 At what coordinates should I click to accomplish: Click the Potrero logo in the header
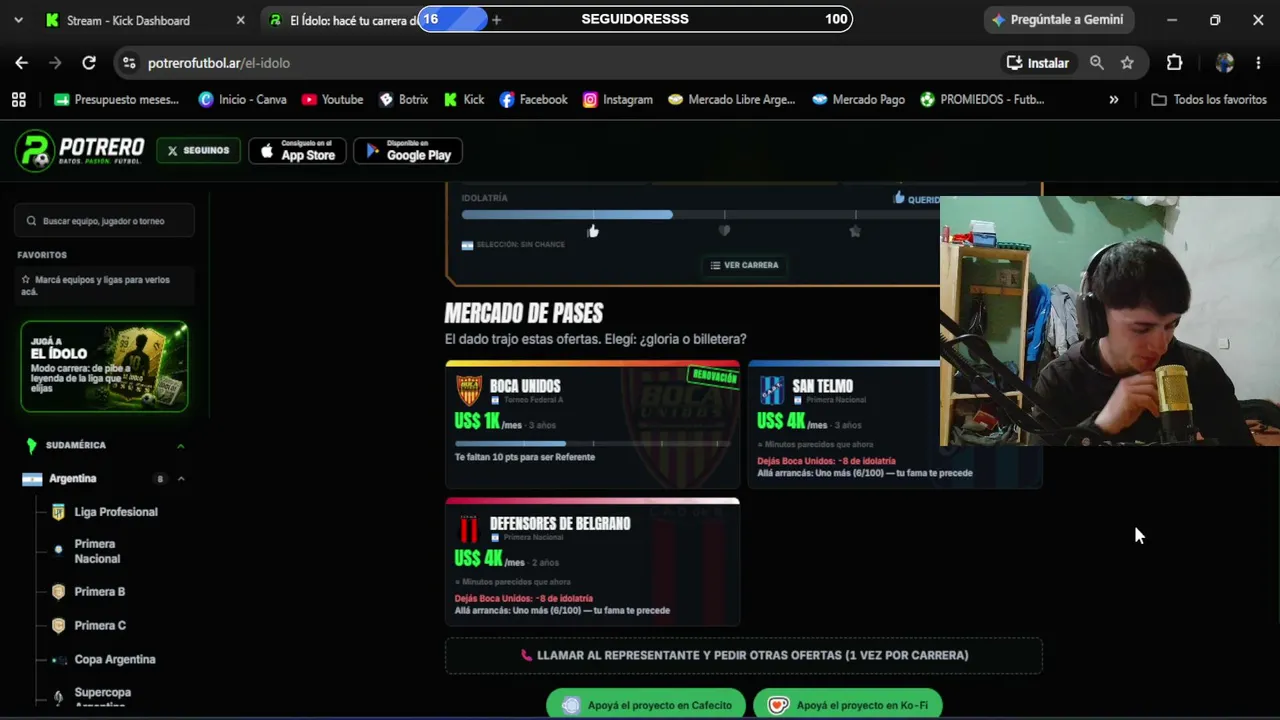tap(80, 151)
